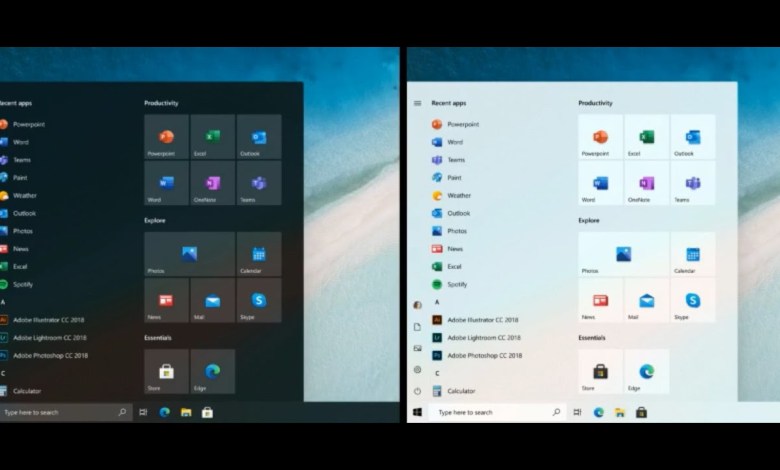Open the Mail tile in light Start menu
This screenshot has width=780, height=470.
pyautogui.click(x=647, y=300)
